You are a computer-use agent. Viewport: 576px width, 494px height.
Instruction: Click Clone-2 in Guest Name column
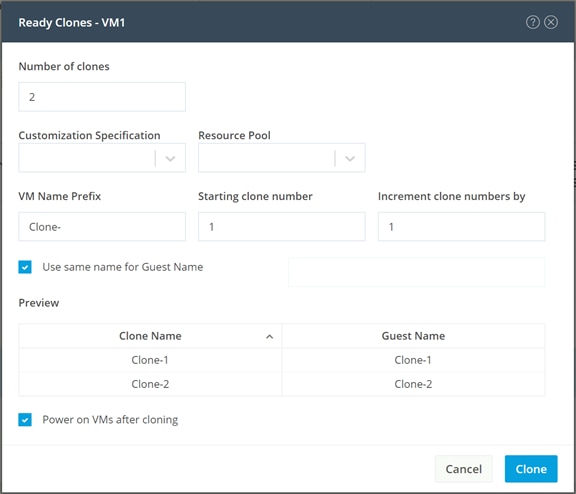click(x=413, y=384)
